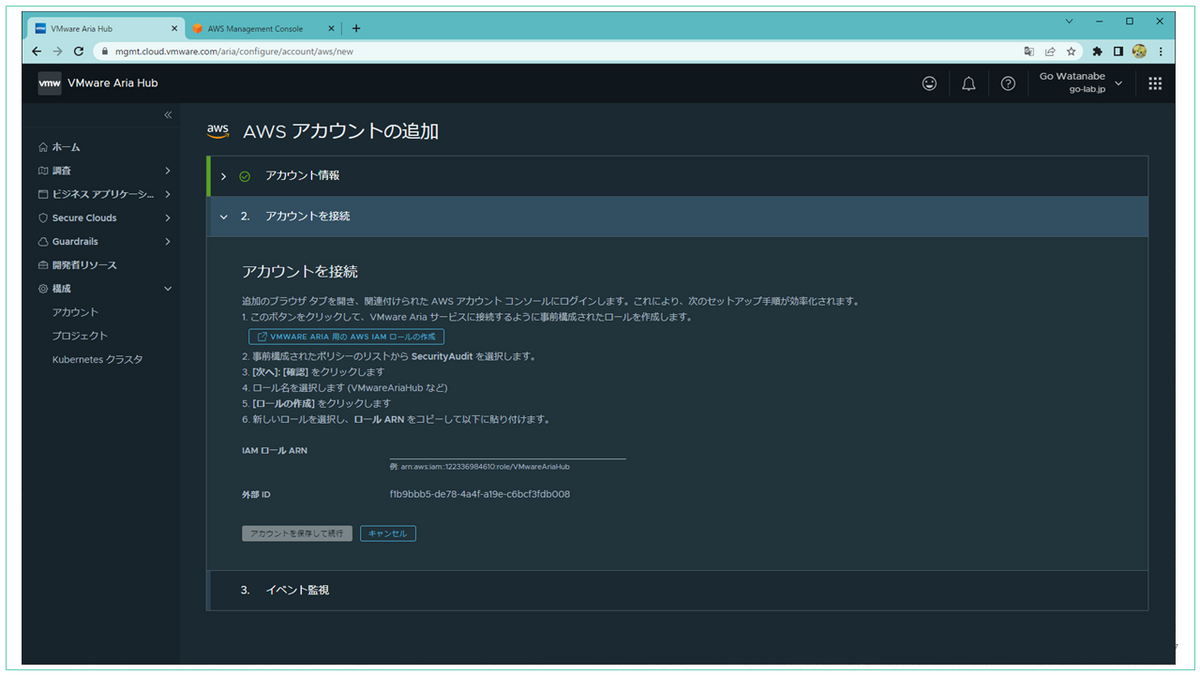1200x675 pixels.
Task: Expand the ビジネス アプリケーション chevron
Action: tap(167, 194)
